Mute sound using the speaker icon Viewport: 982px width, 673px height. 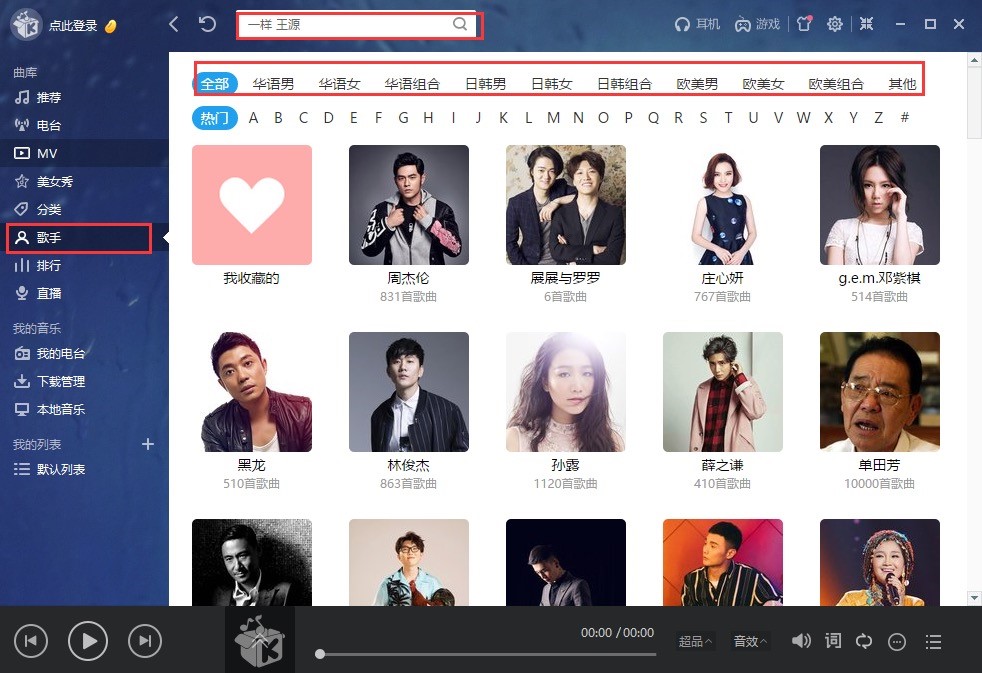coord(801,641)
